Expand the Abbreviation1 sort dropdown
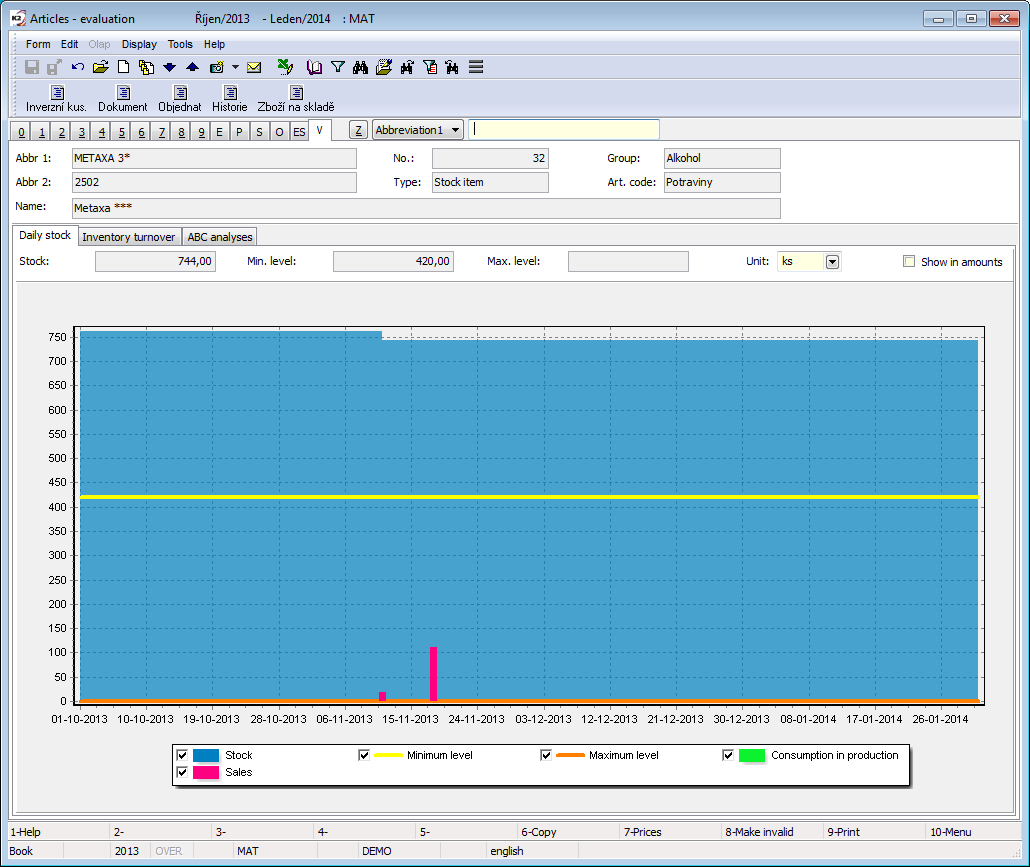 (x=456, y=130)
